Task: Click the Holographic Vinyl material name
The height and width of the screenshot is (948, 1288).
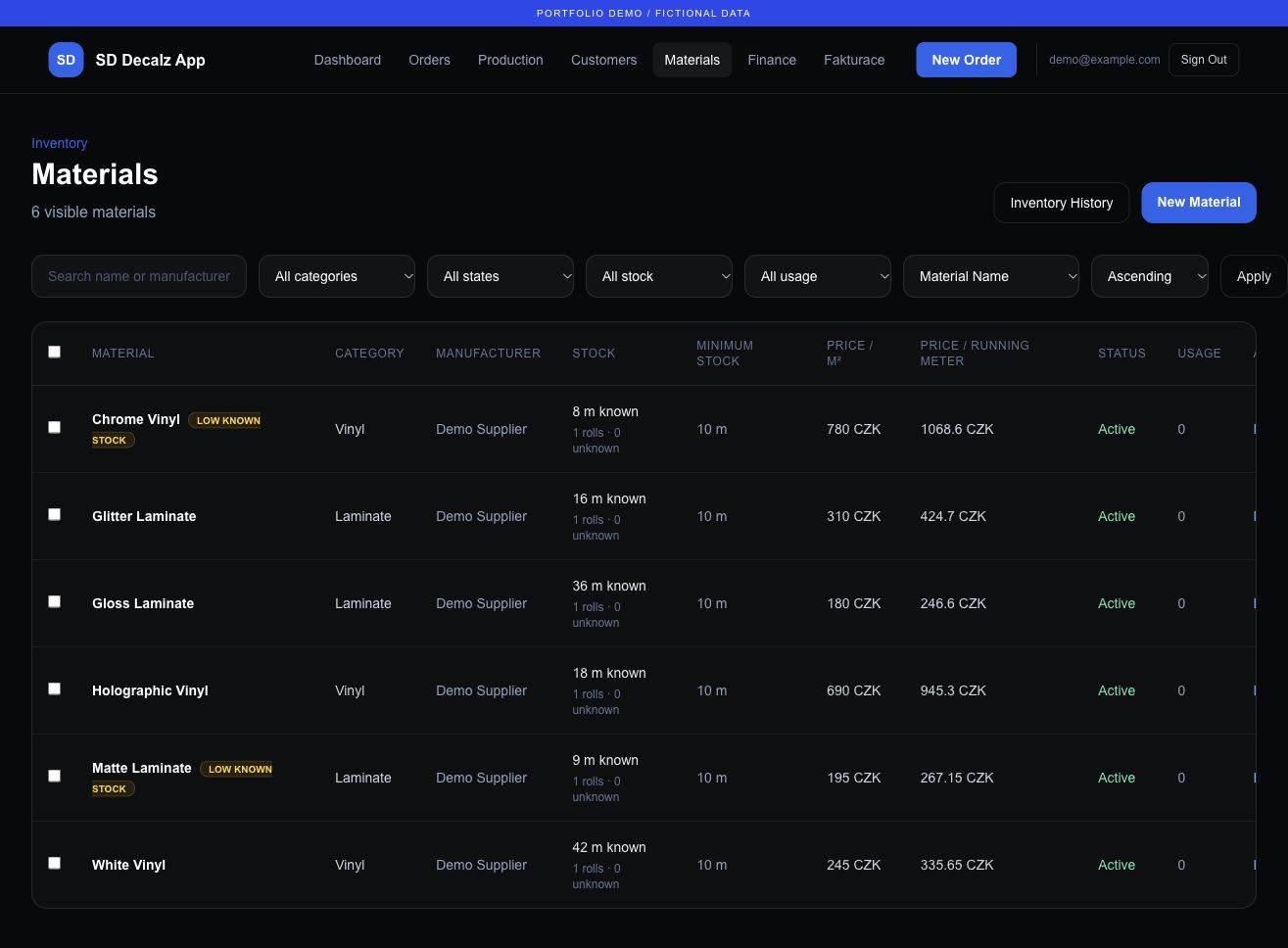Action: coord(150,690)
